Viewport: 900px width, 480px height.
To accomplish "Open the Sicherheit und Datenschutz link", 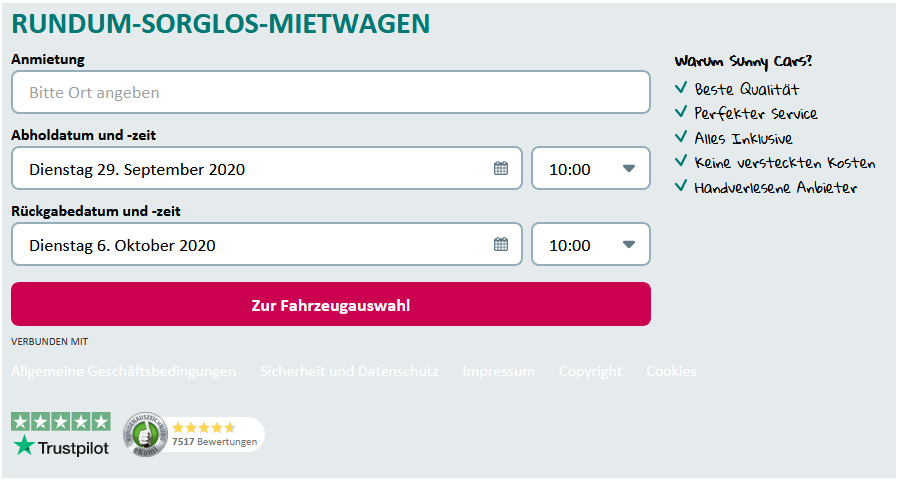I will 349,371.
